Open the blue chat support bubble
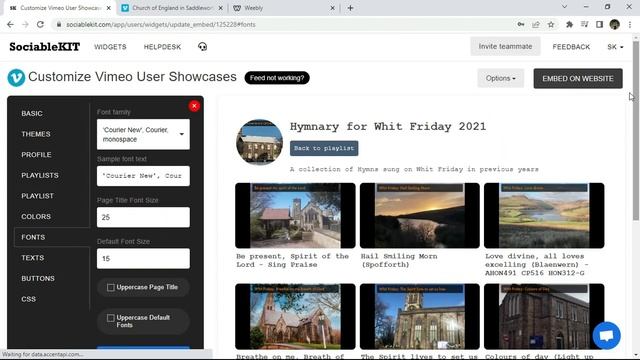Screen dimensions: 640x360 (x=607, y=336)
